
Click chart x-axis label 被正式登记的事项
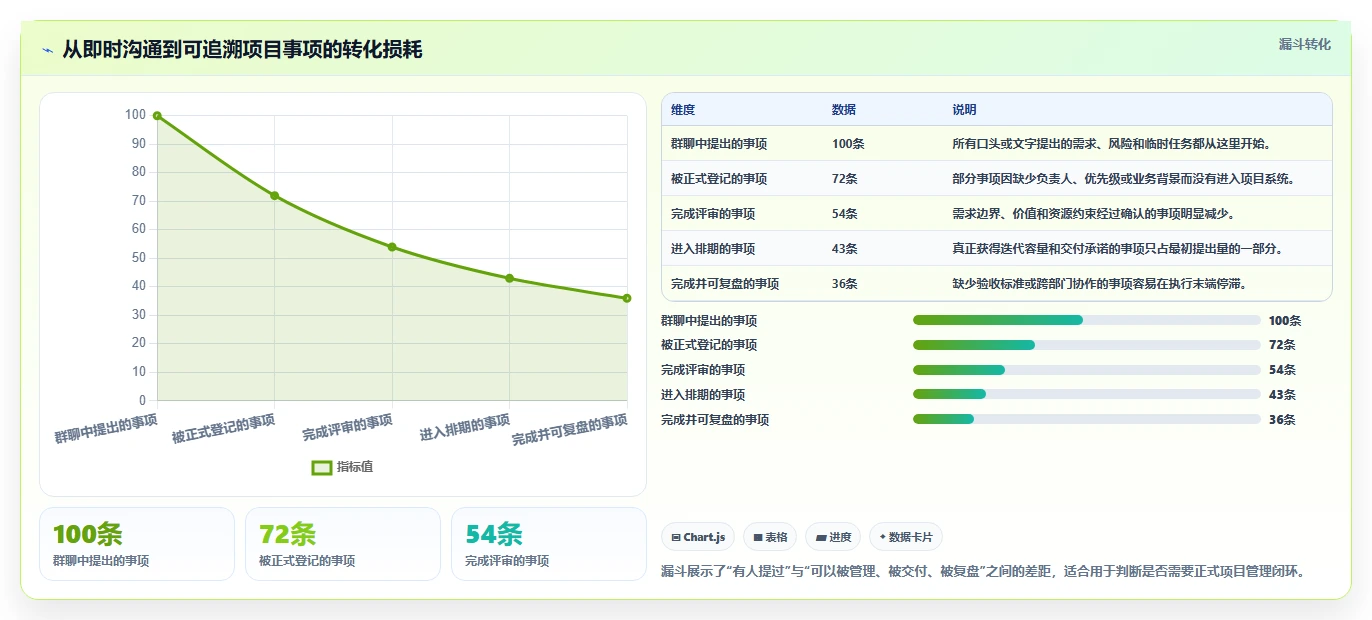(x=223, y=429)
